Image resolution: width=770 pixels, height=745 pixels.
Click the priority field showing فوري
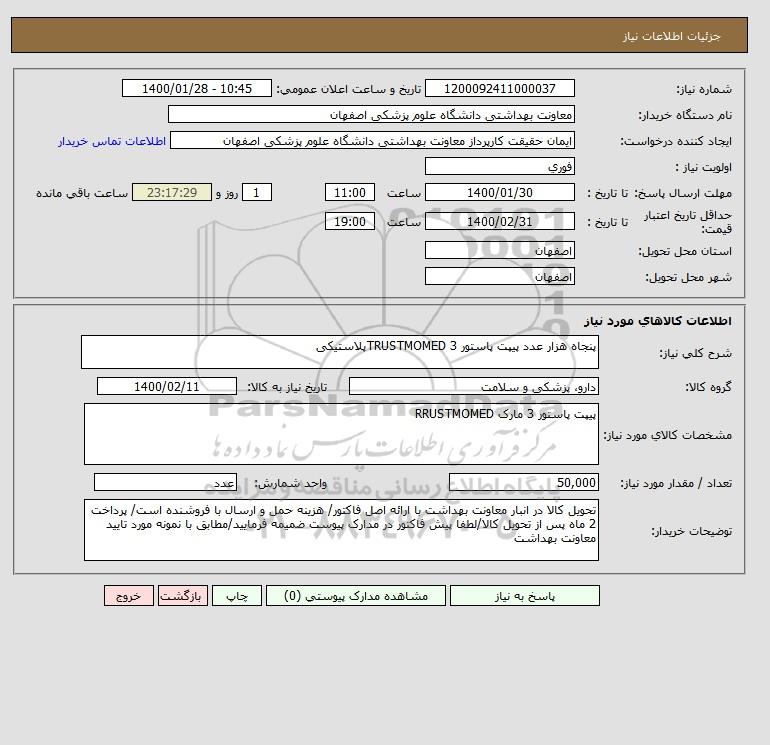[499, 166]
